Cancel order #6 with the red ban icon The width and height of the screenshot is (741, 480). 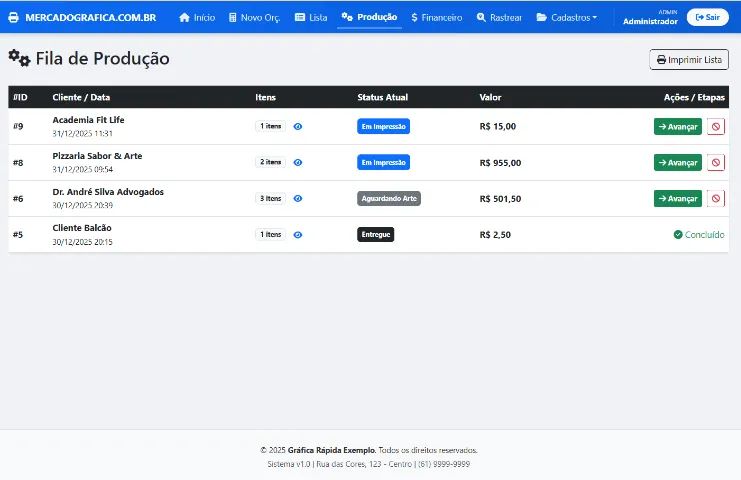pos(716,198)
